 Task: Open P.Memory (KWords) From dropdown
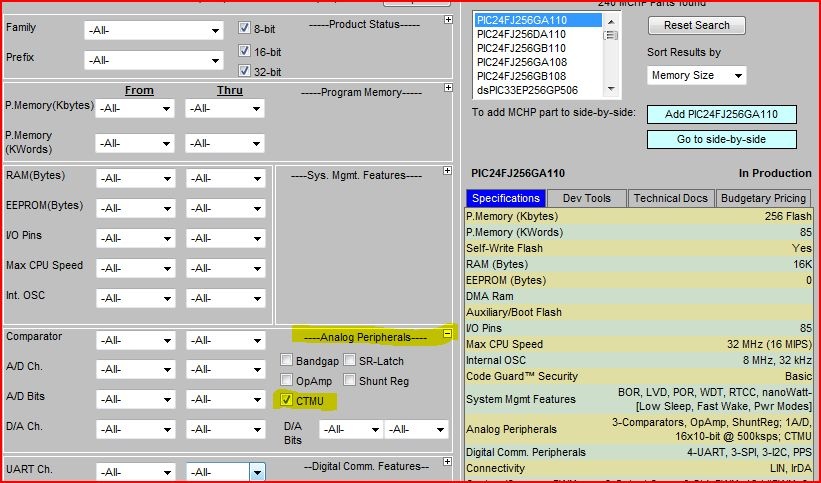tap(135, 143)
